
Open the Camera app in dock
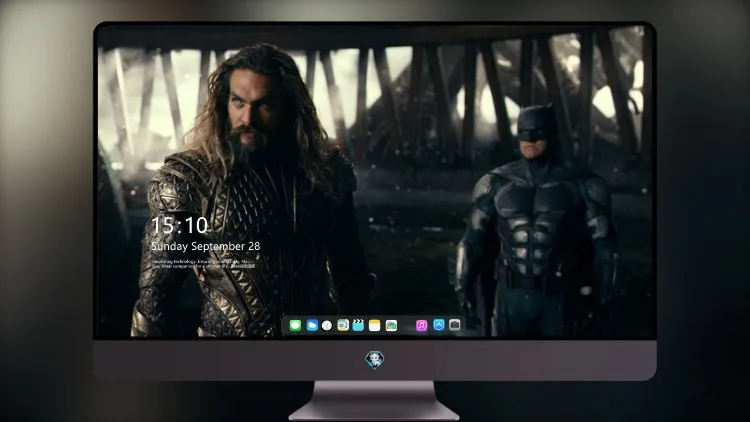455,325
